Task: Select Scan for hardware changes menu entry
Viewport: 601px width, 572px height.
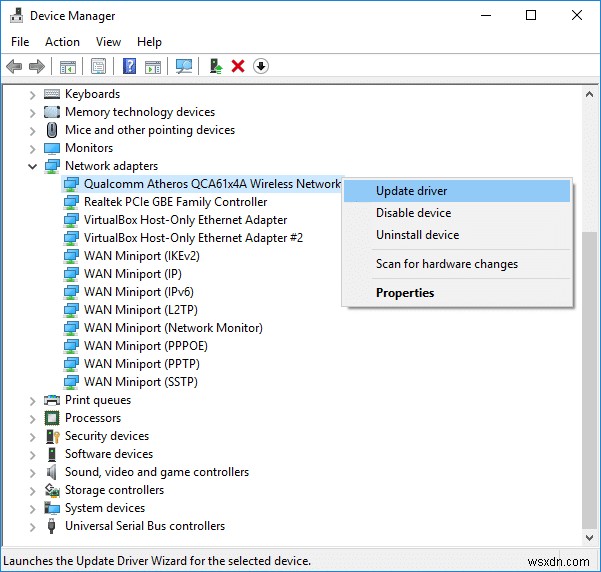Action: click(457, 264)
